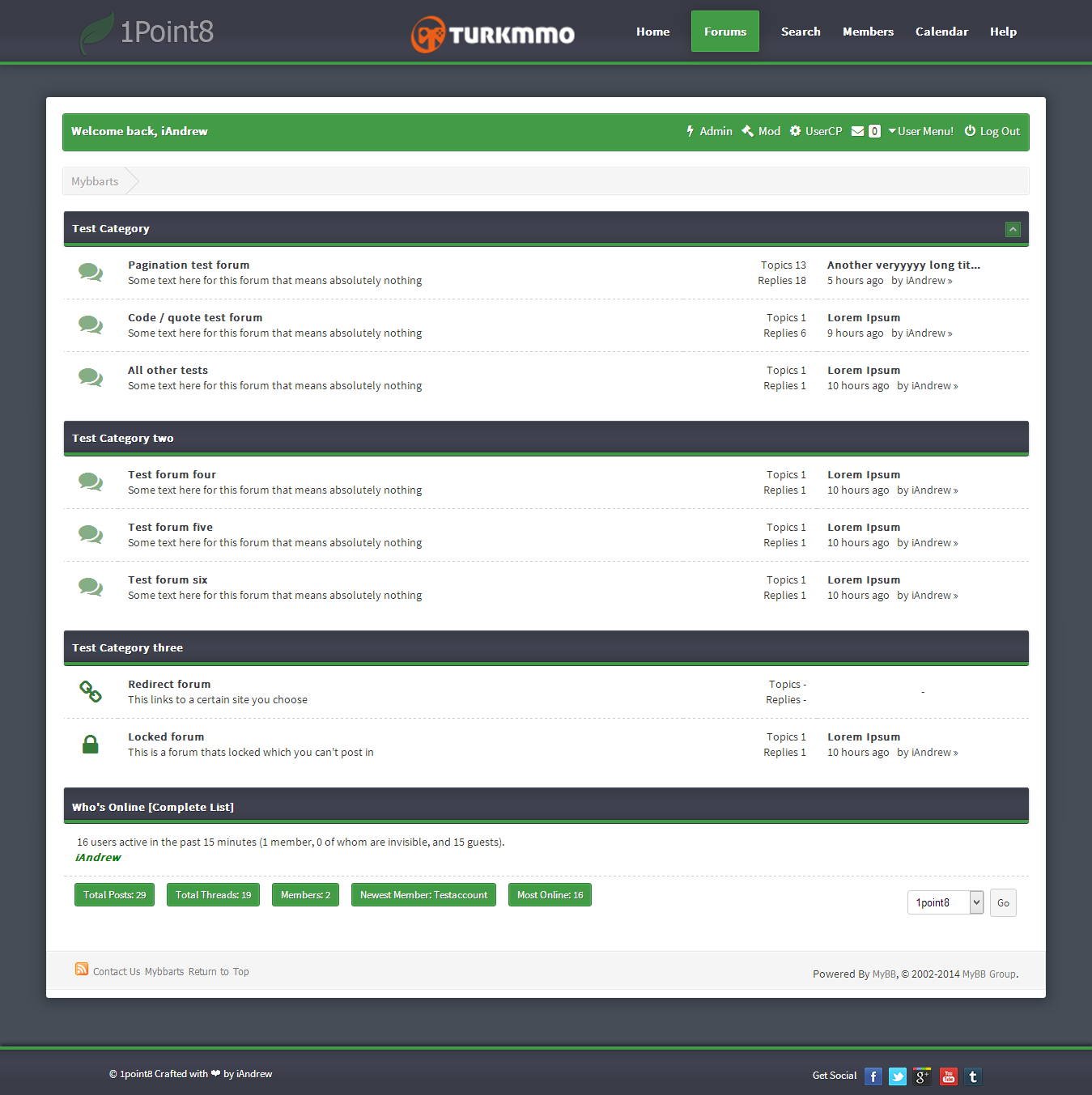Open Test forum four link
Screen dimensions: 1092x1095
coord(172,474)
